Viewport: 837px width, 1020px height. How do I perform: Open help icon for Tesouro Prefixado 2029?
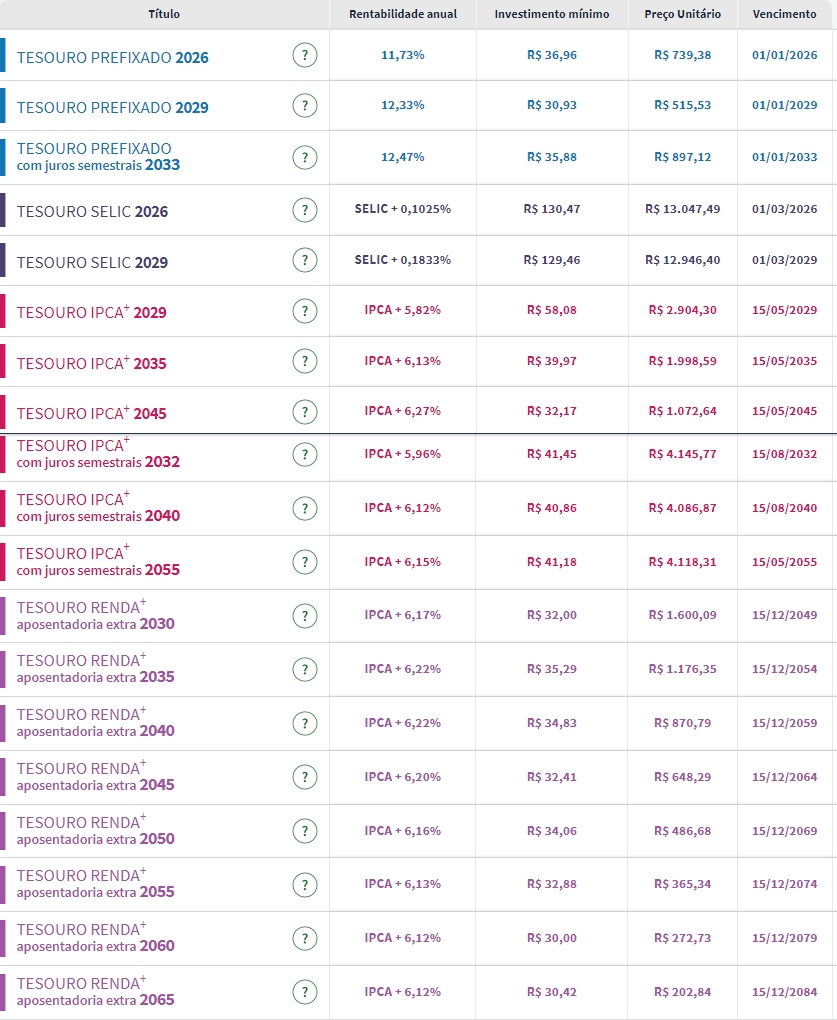coord(305,106)
